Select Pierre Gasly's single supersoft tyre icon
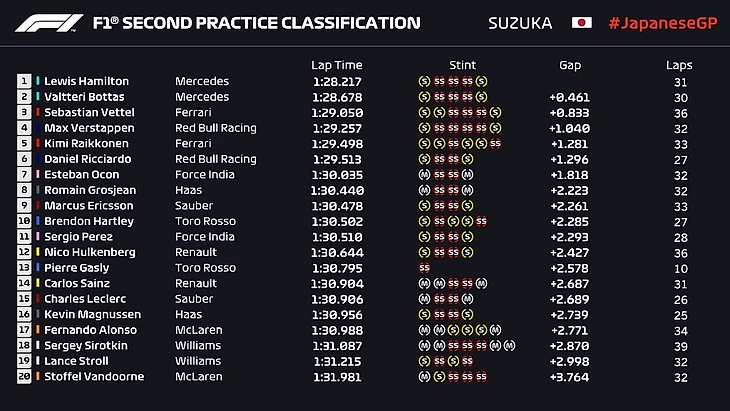The image size is (730, 411). [x=425, y=268]
